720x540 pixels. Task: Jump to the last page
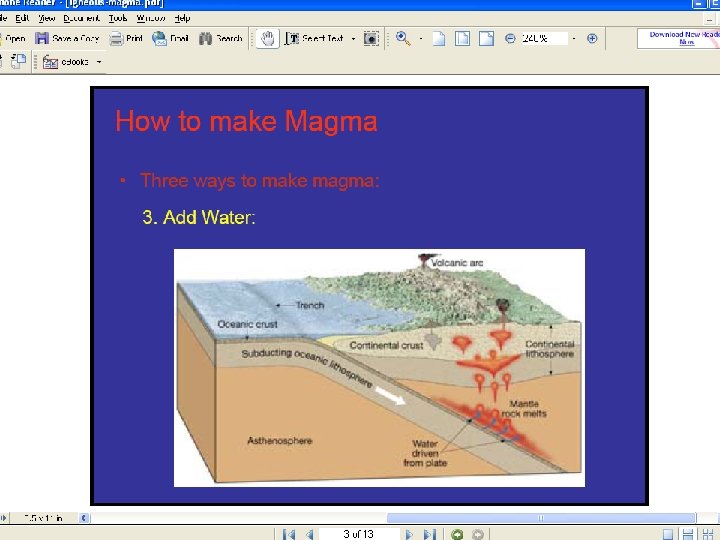pos(429,534)
